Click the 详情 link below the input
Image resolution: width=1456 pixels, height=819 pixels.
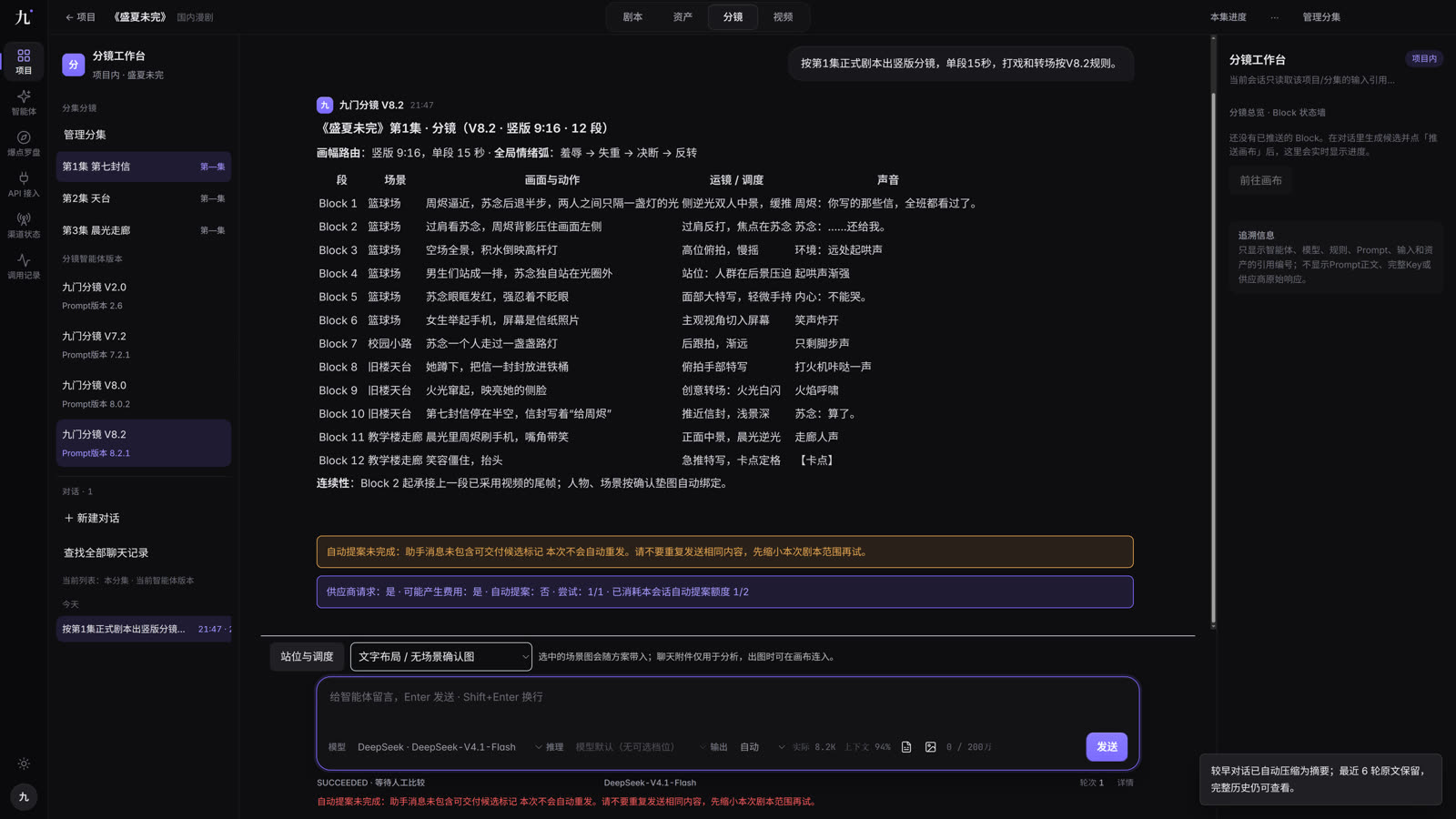tap(1126, 783)
